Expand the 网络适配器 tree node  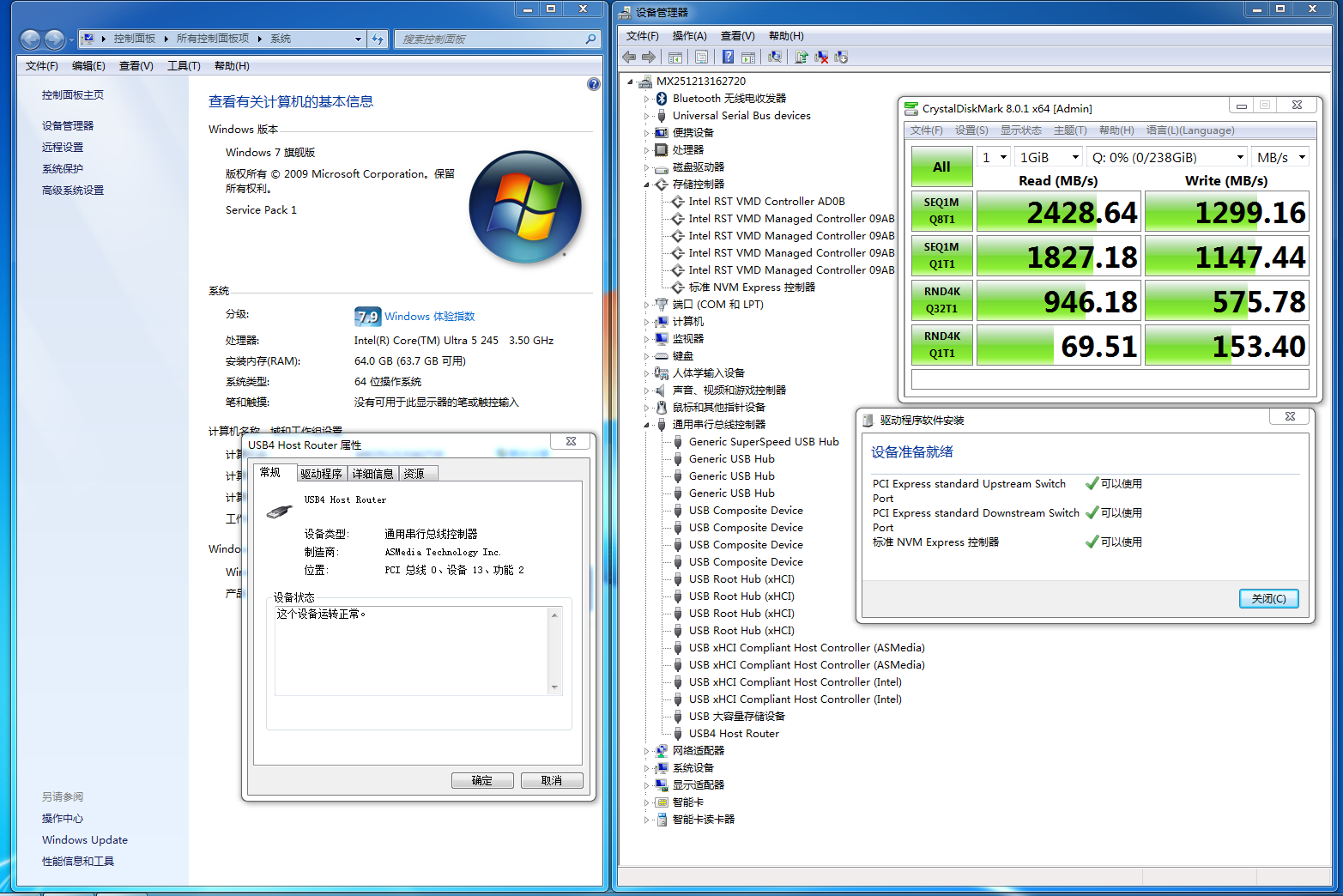(647, 751)
